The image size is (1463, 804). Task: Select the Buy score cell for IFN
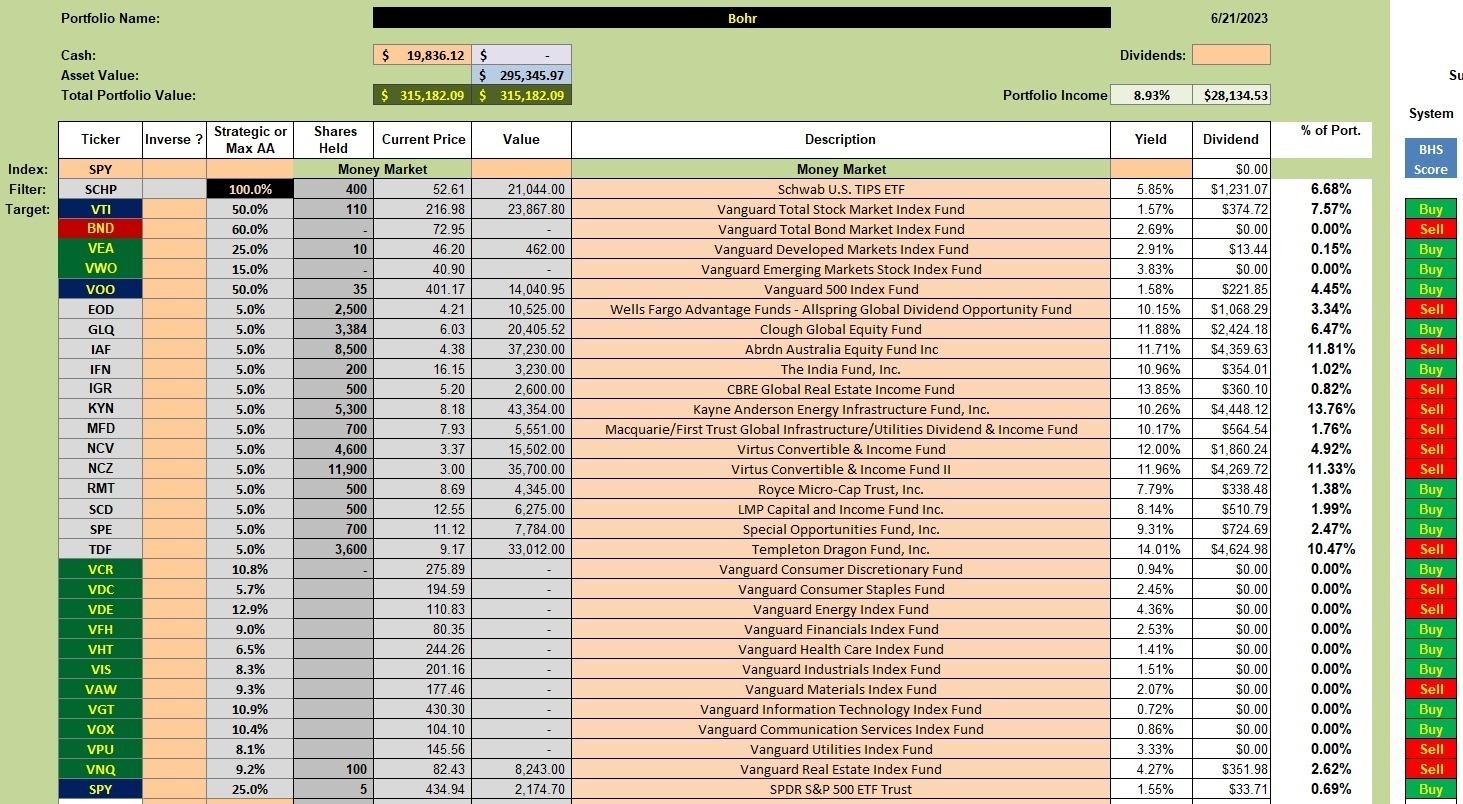[x=1430, y=369]
